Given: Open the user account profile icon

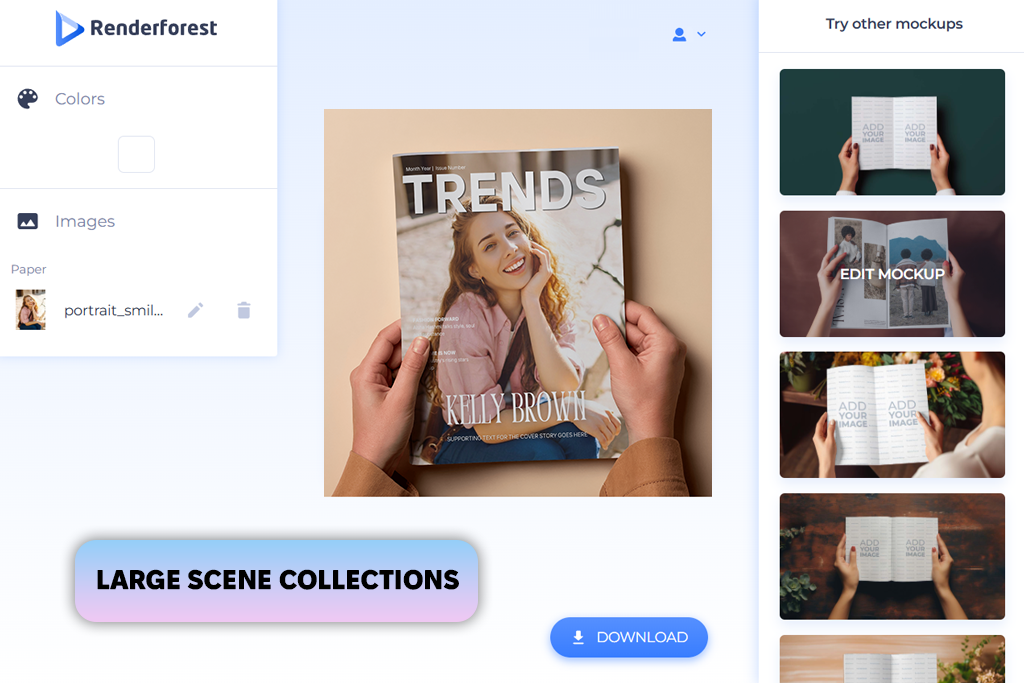Looking at the screenshot, I should [679, 35].
